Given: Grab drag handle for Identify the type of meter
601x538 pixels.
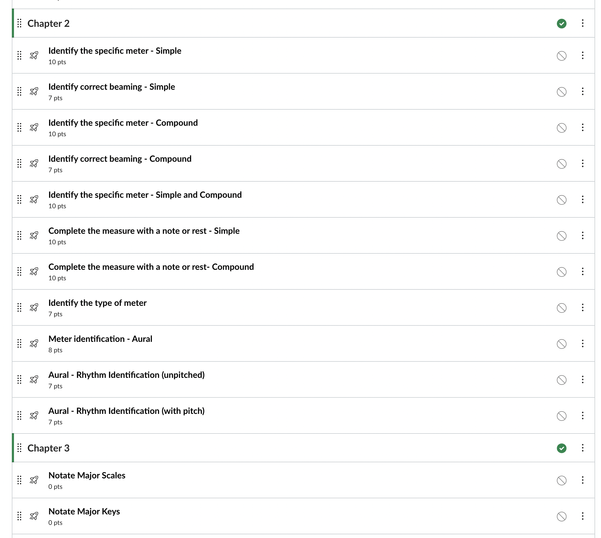Looking at the screenshot, I should point(19,308).
